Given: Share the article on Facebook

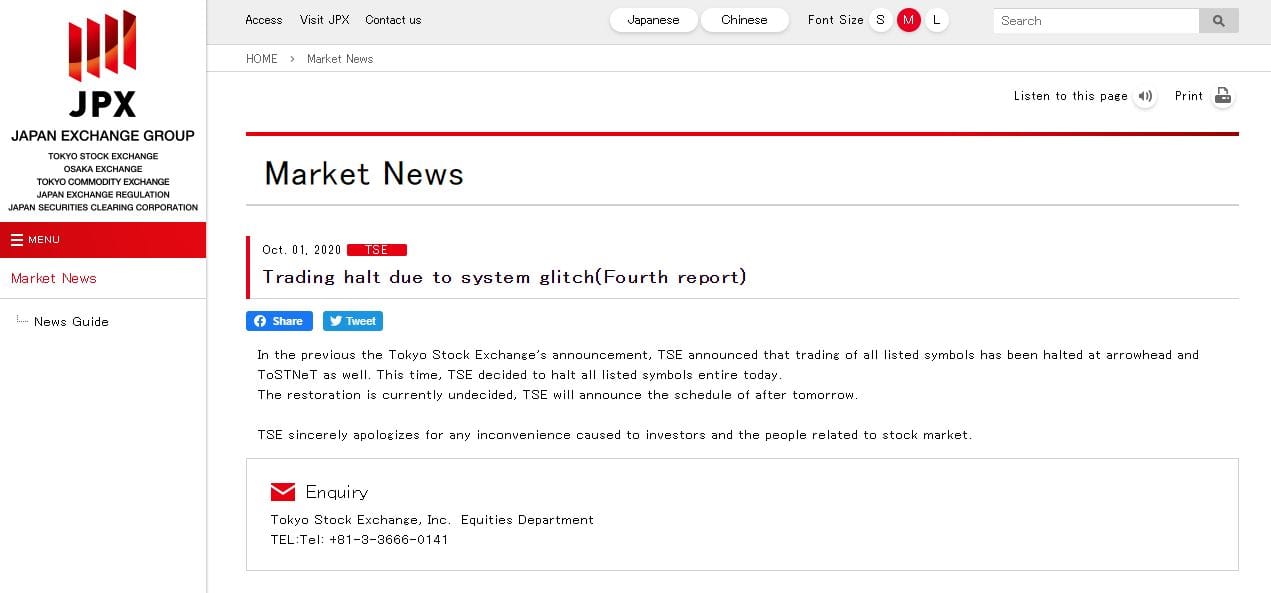Looking at the screenshot, I should [x=279, y=321].
